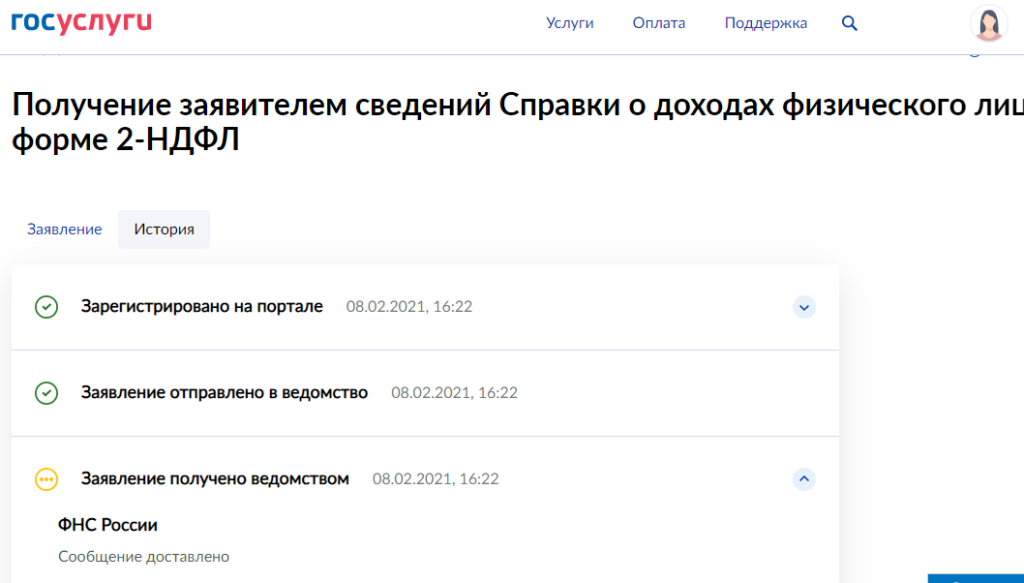Image resolution: width=1024 pixels, height=583 pixels.
Task: Click the ФНС России agency name
Action: (x=108, y=525)
